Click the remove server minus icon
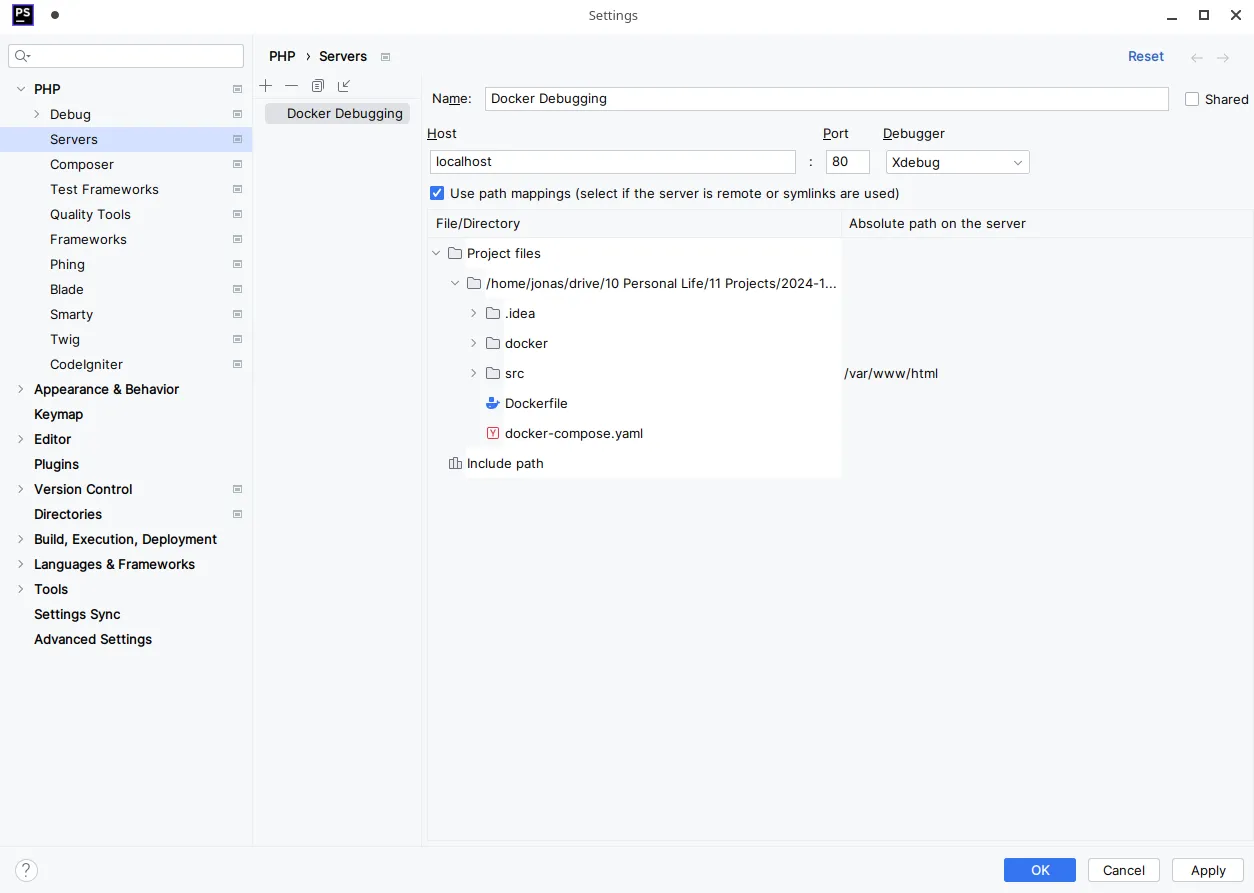This screenshot has height=893, width=1254. click(292, 86)
